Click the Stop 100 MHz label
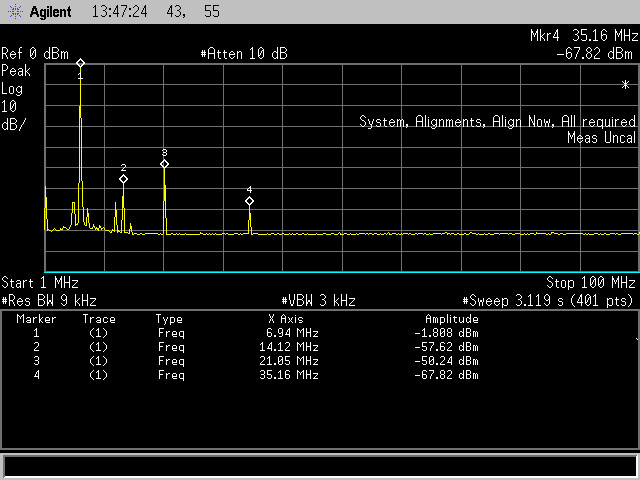640x480 pixels. pos(591,282)
